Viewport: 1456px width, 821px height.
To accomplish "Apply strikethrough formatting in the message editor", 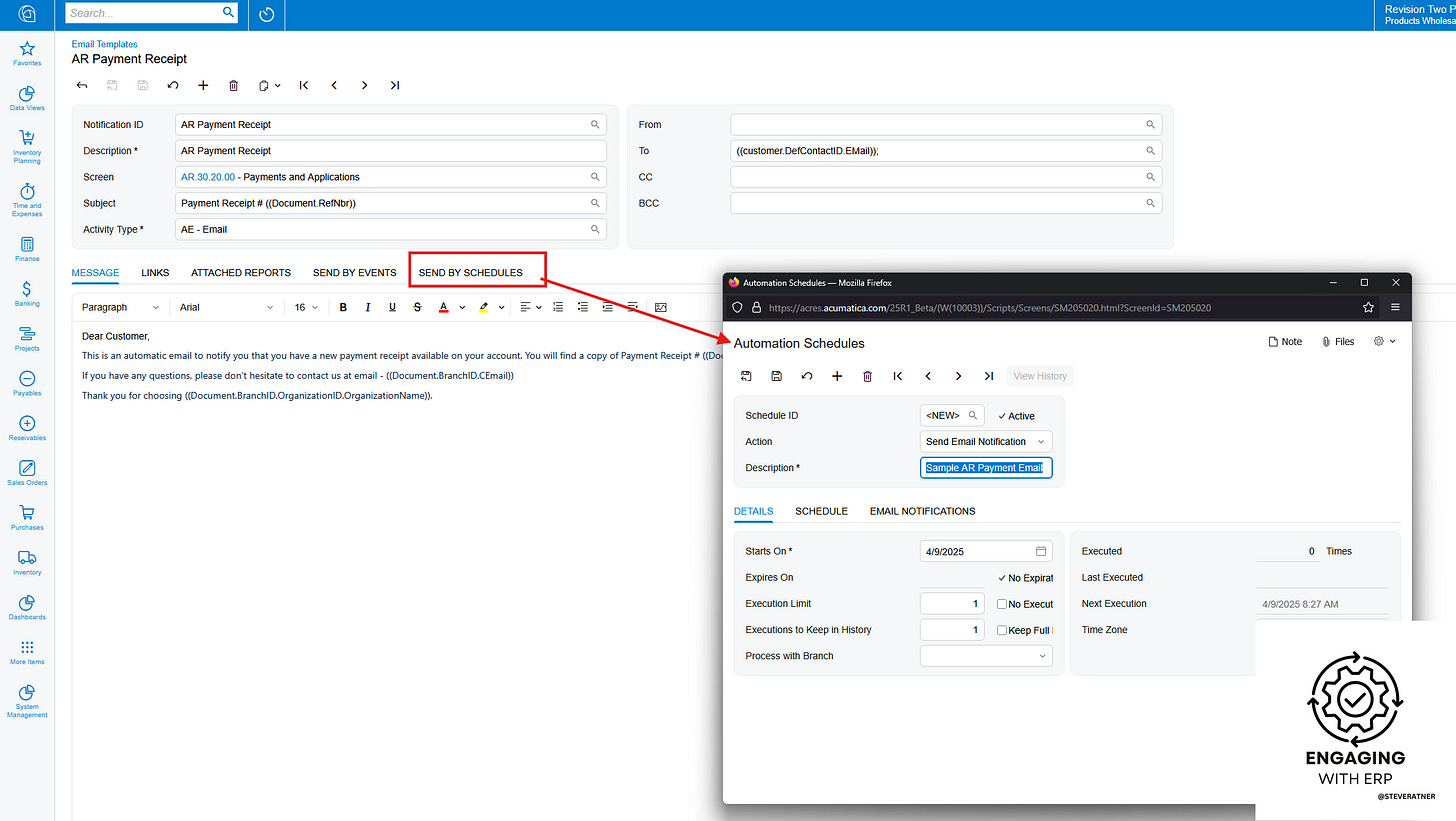I will coord(417,308).
